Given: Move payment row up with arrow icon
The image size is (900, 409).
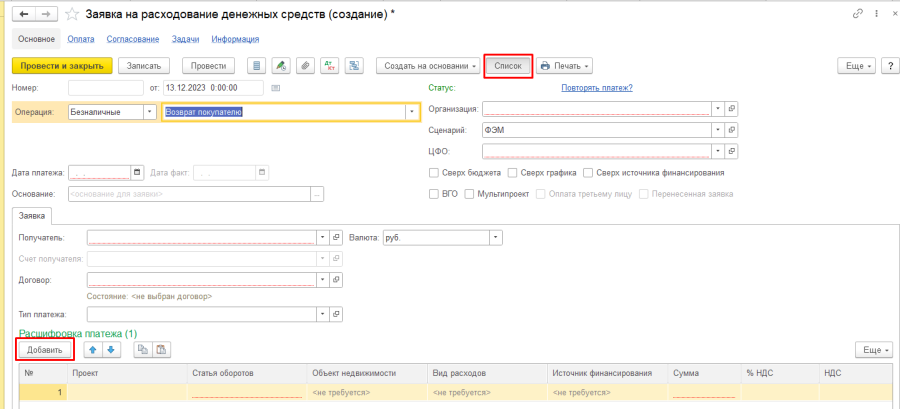Looking at the screenshot, I should pos(93,350).
